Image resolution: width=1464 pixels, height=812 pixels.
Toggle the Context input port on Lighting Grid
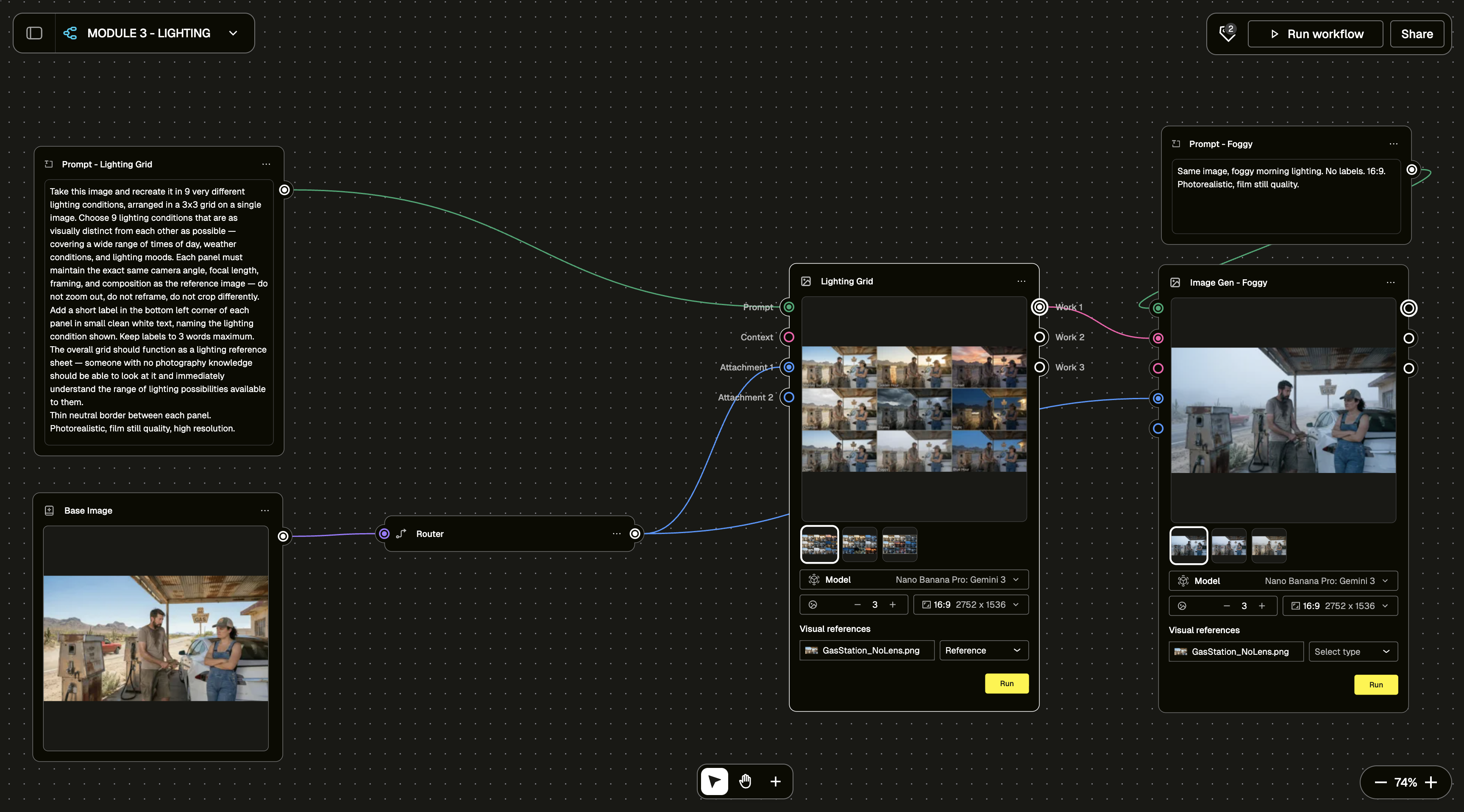[789, 337]
